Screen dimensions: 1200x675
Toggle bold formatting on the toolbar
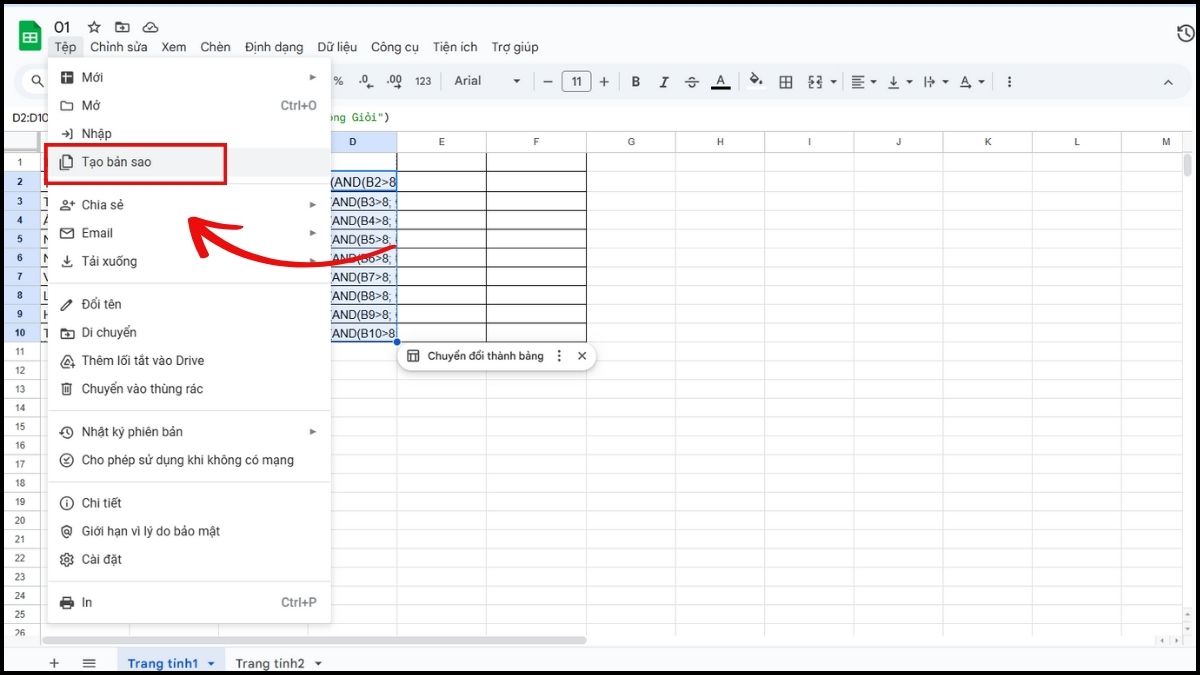[x=635, y=81]
